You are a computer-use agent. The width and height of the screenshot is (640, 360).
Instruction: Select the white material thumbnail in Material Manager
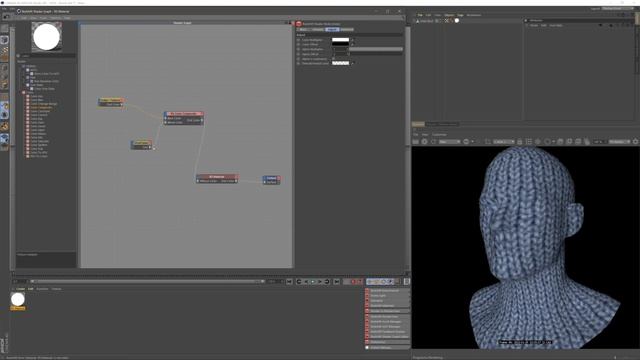coord(18,300)
